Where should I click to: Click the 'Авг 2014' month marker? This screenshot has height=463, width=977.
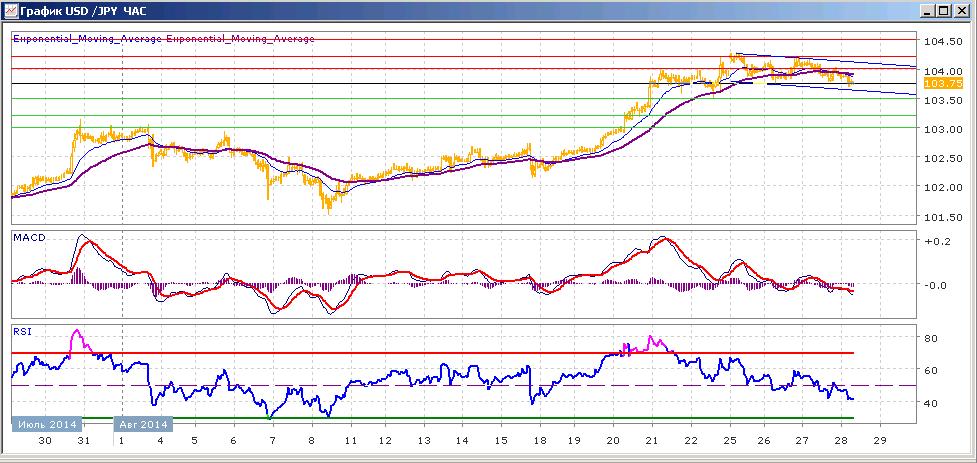[144, 424]
